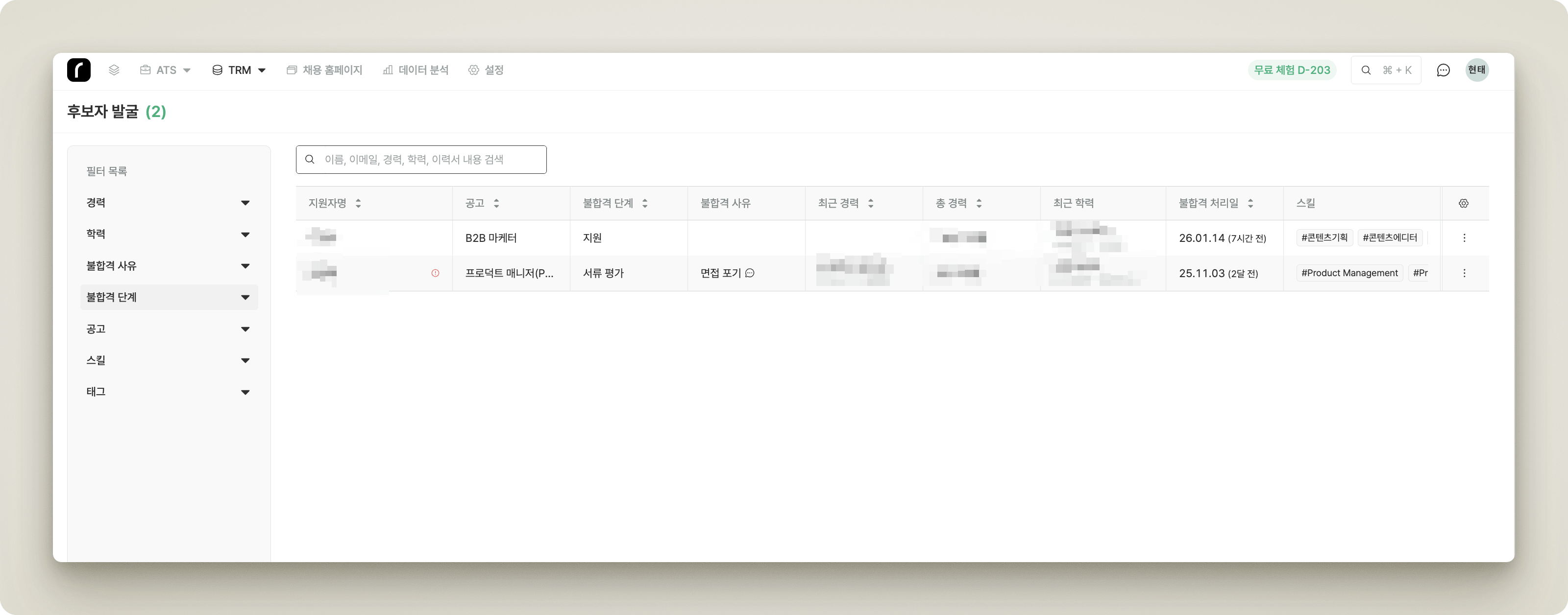Open the chat messages icon
Viewport: 1568px width, 615px height.
click(1443, 70)
